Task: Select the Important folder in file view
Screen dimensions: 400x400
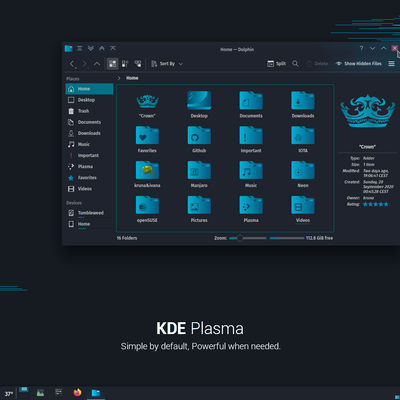Action: pyautogui.click(x=251, y=135)
